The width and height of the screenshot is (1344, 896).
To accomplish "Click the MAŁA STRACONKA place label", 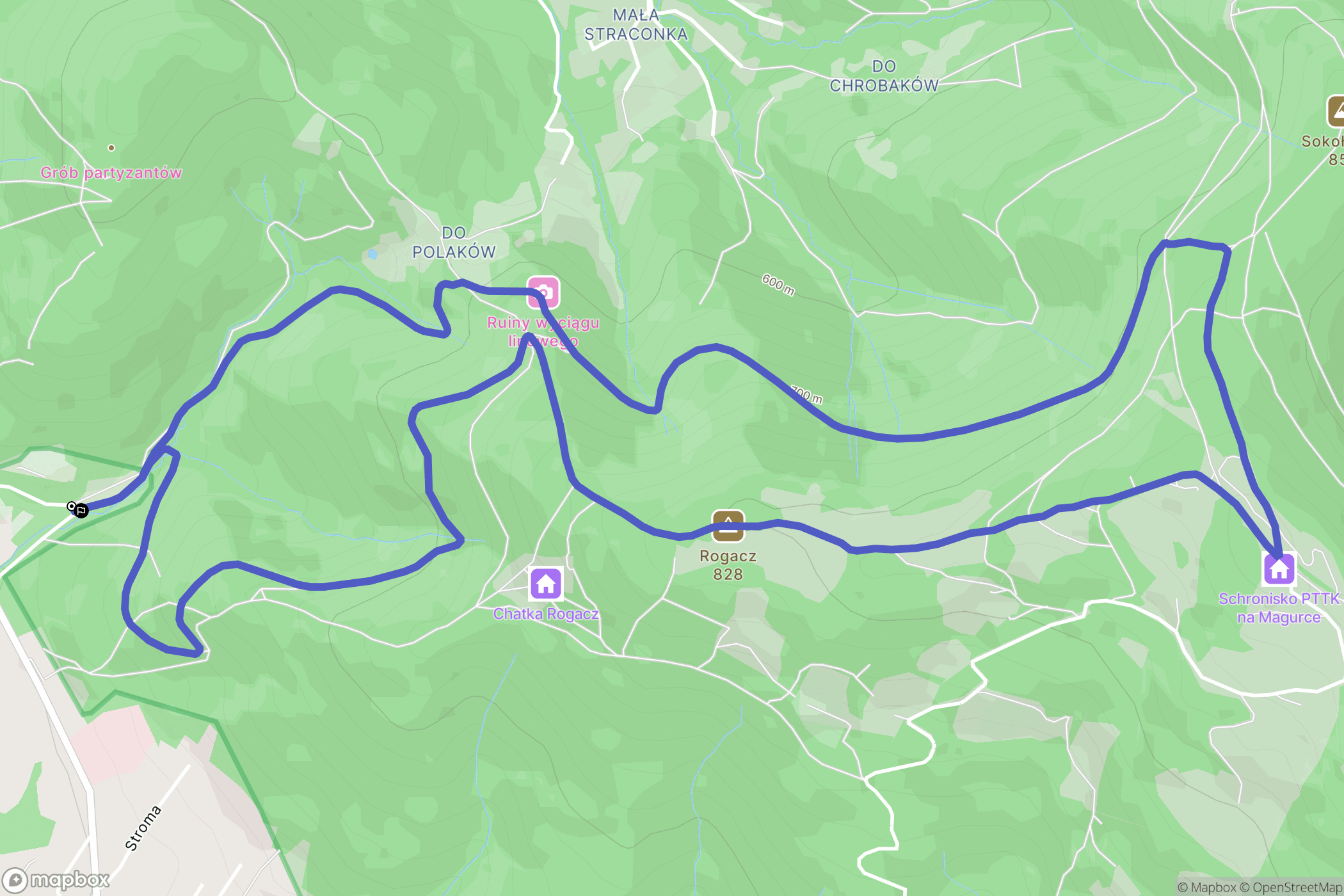I will [636, 25].
